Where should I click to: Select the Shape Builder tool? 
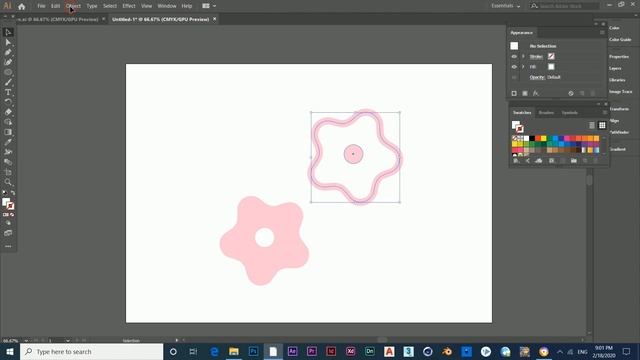pos(8,122)
